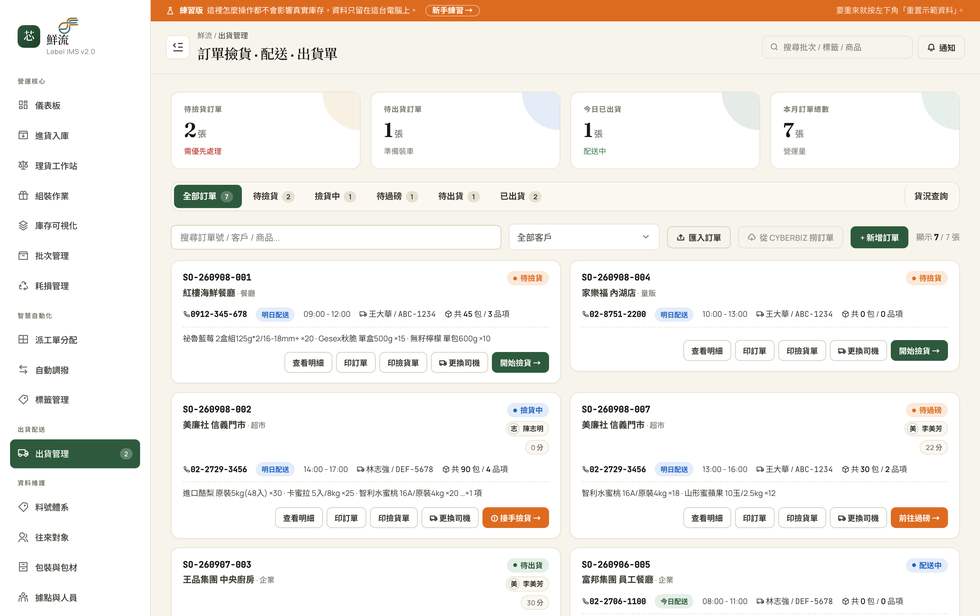Screen dimensions: 980x616
Task: Click 接手撿貨 on order SO-260908-002
Action: click(x=516, y=518)
